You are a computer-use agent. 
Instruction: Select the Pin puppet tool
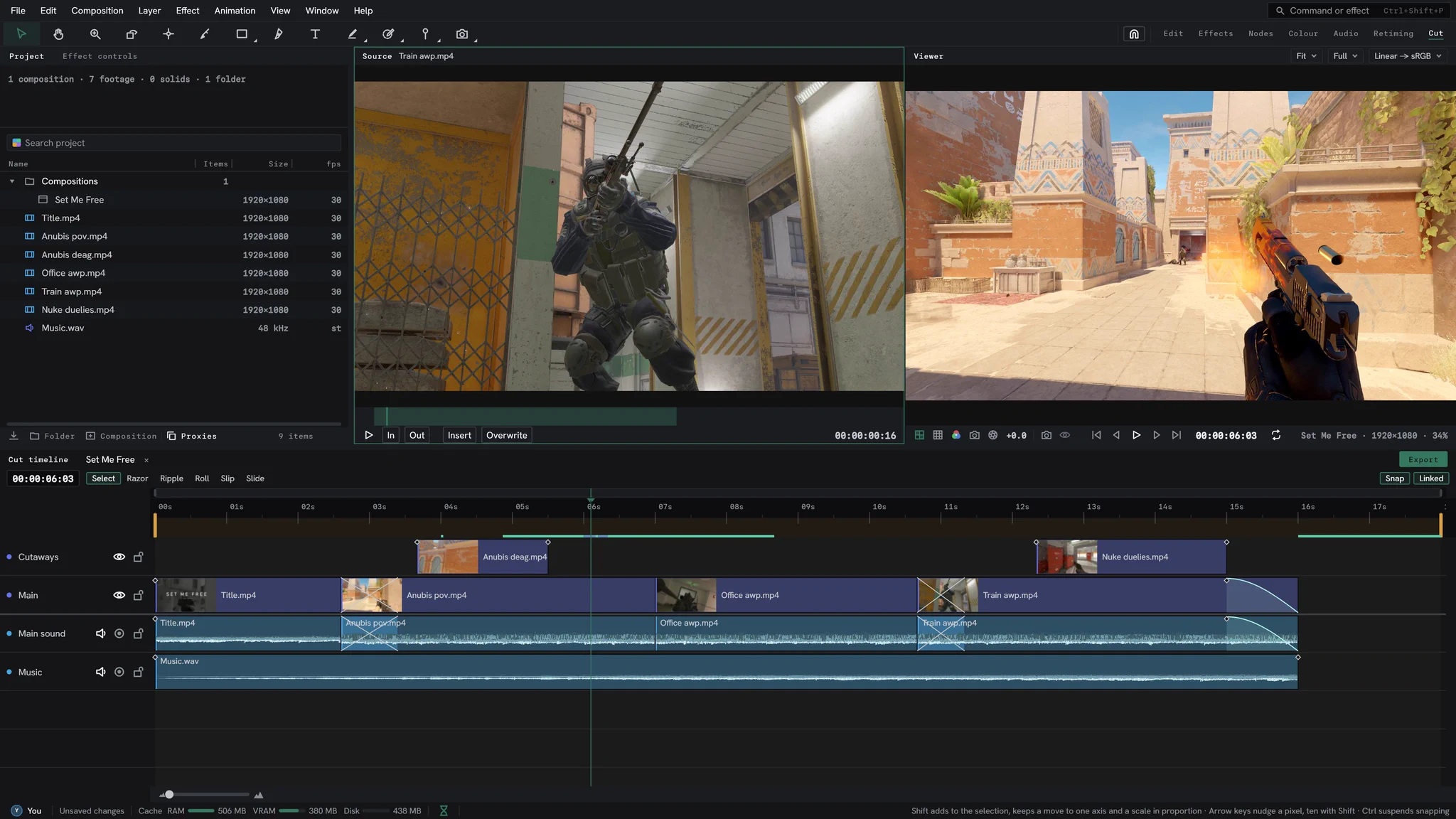pos(425,34)
